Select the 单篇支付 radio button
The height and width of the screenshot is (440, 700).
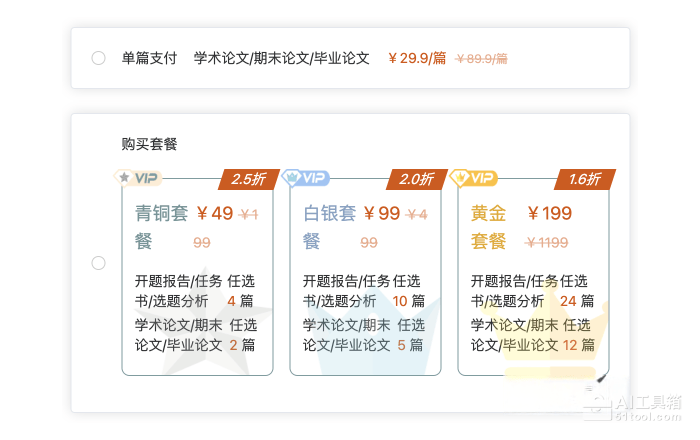(x=98, y=58)
